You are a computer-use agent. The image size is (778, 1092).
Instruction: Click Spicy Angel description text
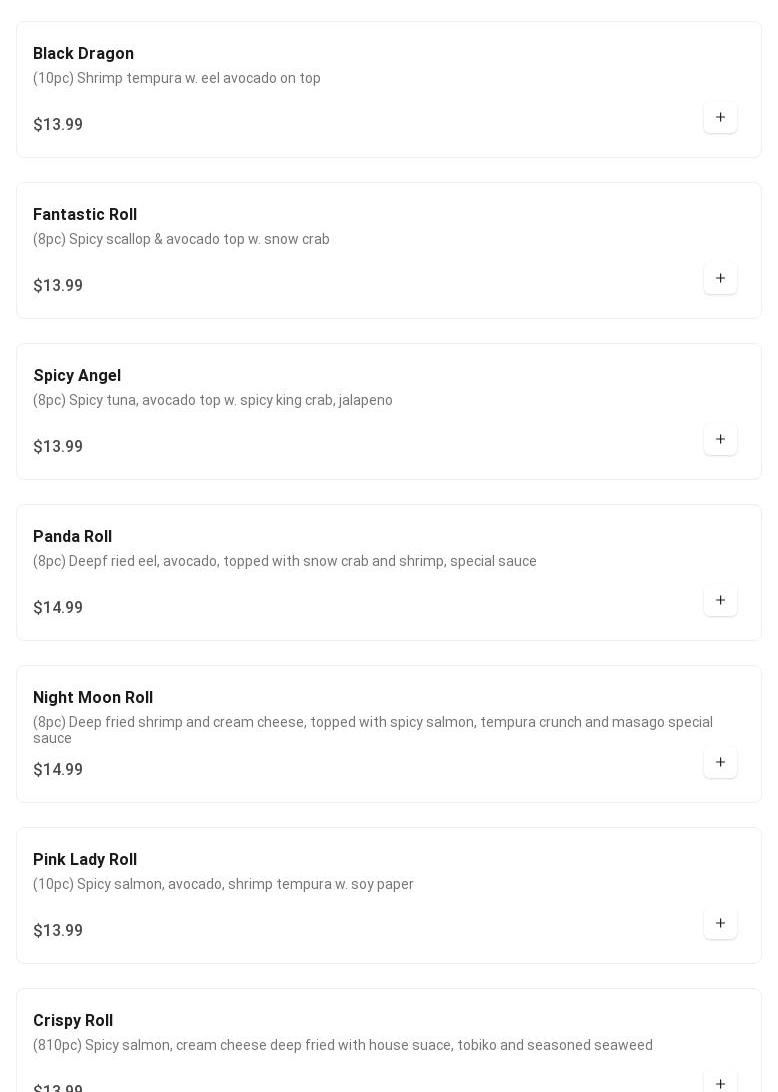(213, 400)
